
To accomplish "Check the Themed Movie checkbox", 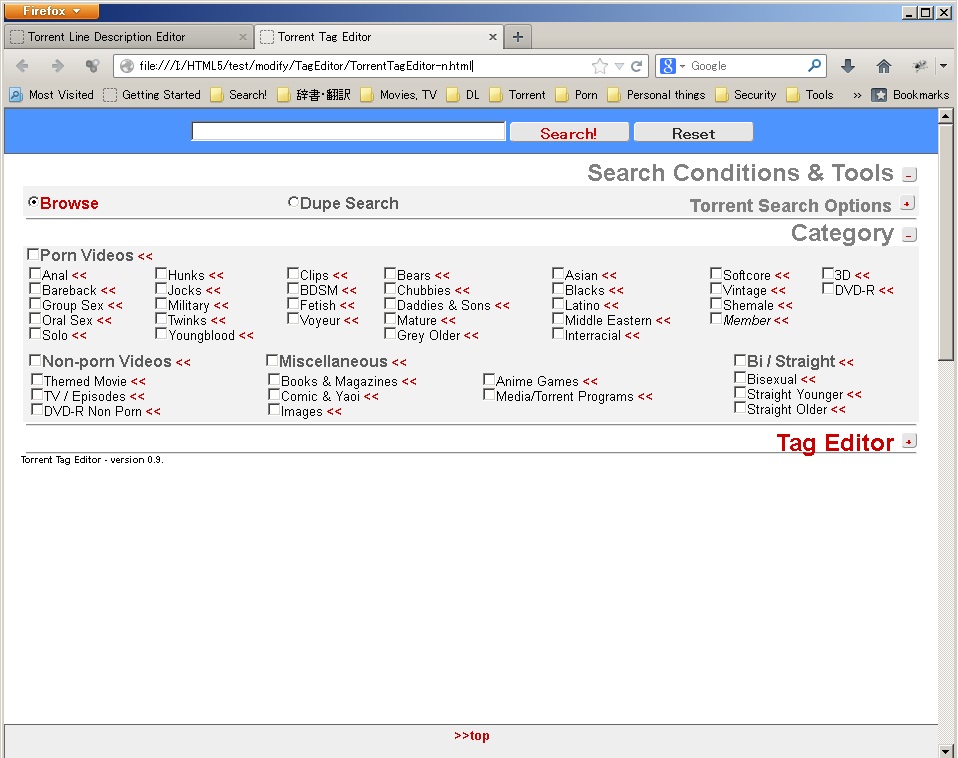I will point(37,380).
